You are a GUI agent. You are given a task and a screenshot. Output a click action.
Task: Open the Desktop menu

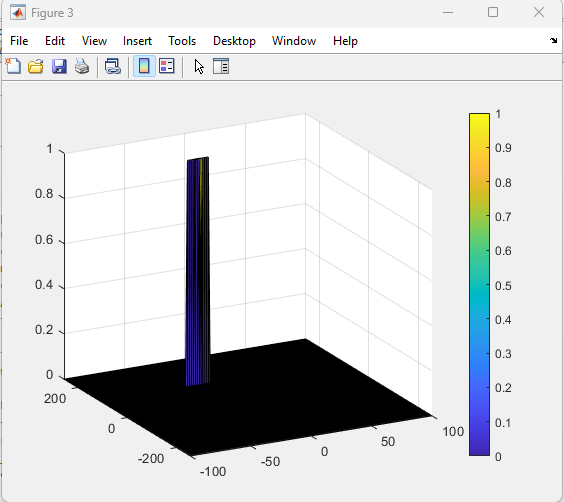(x=234, y=41)
